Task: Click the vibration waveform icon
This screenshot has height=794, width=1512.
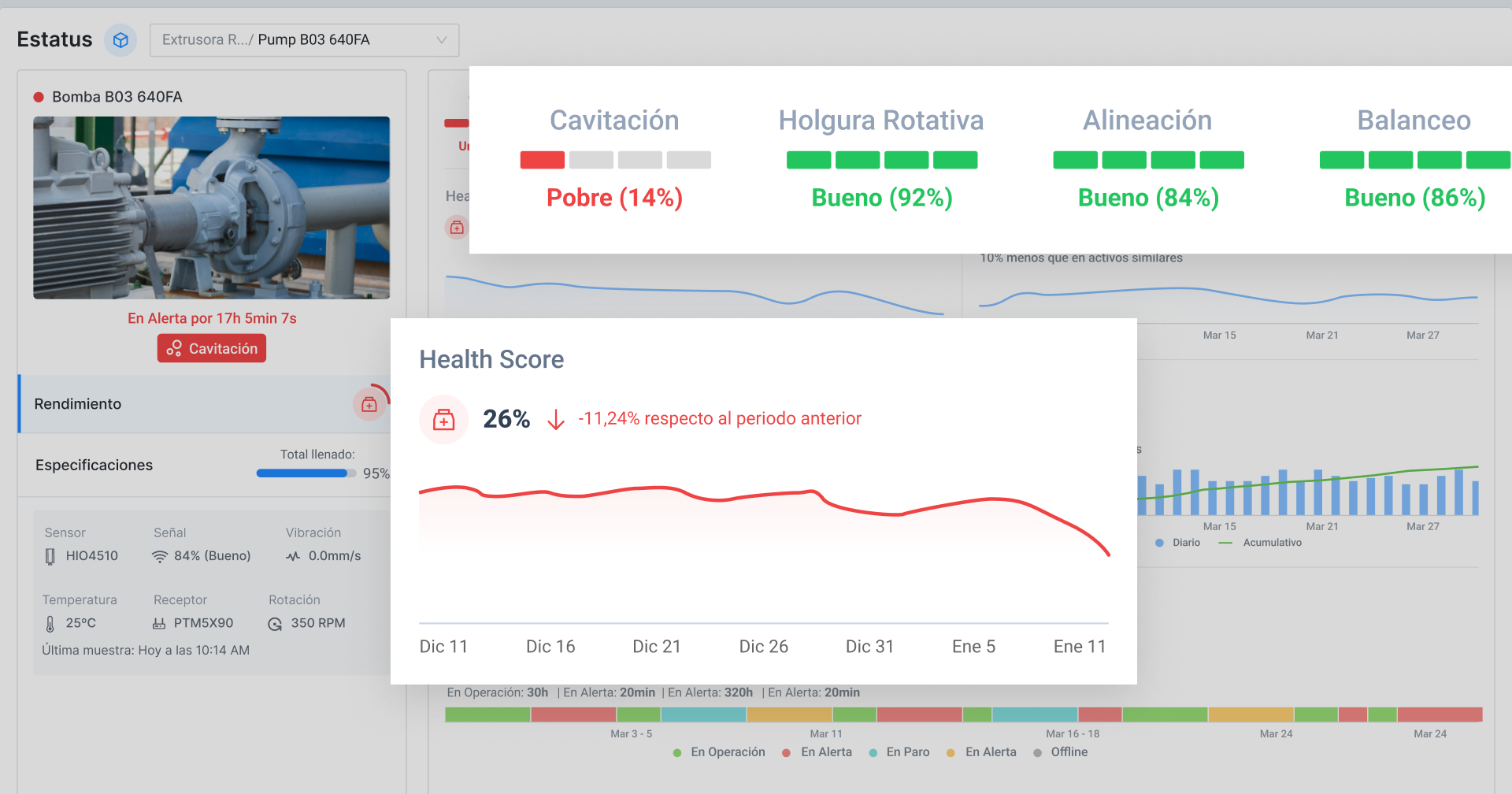Action: coord(293,557)
